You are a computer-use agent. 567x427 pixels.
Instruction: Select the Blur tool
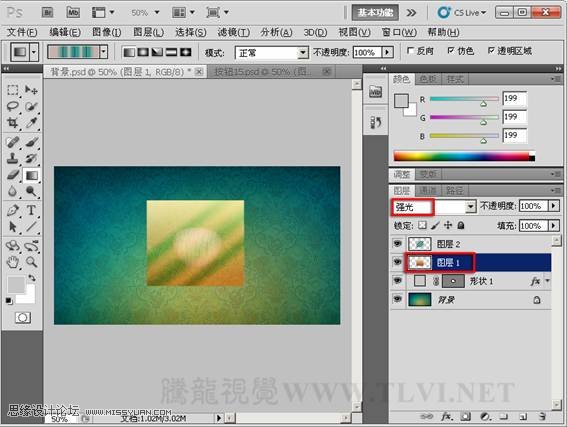point(13,191)
